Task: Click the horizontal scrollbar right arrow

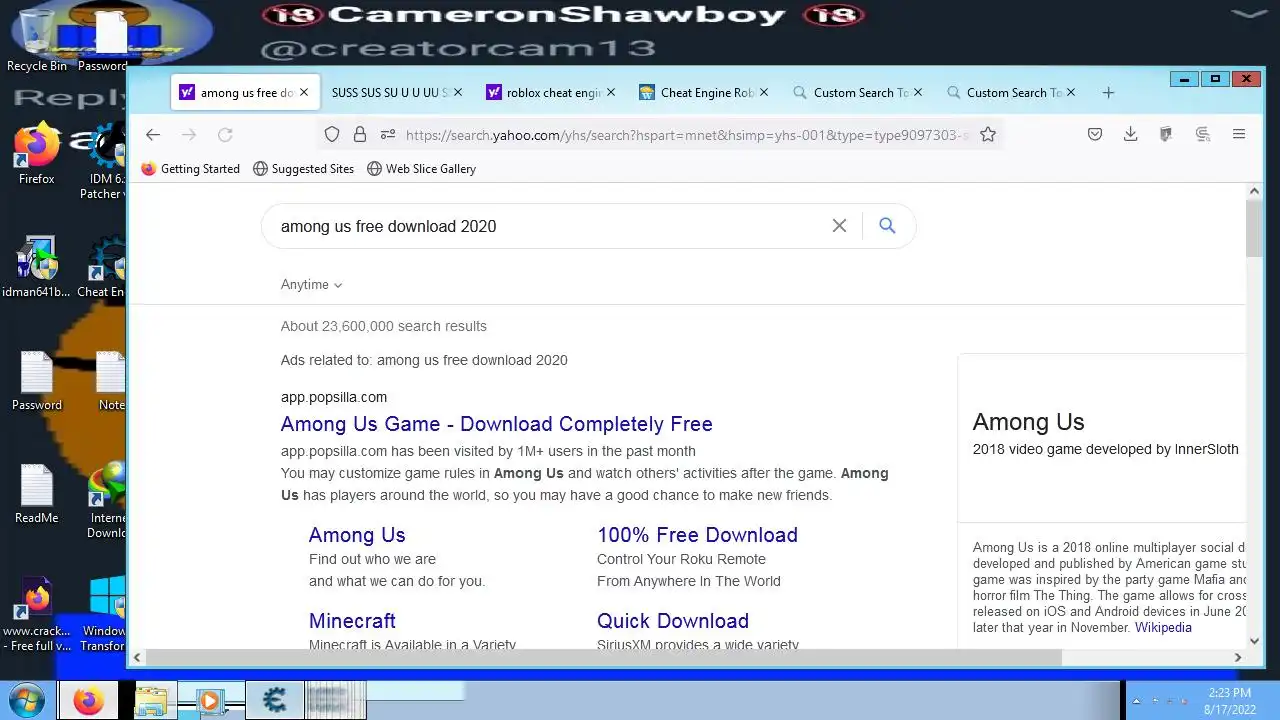Action: [1237, 657]
